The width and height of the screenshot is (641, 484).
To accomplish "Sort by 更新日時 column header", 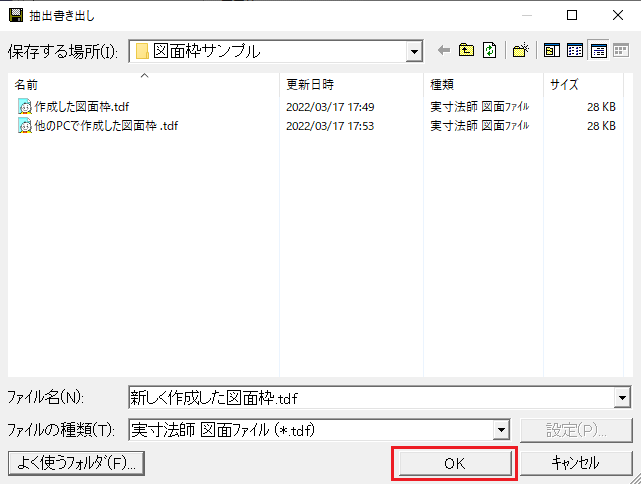I will [x=352, y=84].
